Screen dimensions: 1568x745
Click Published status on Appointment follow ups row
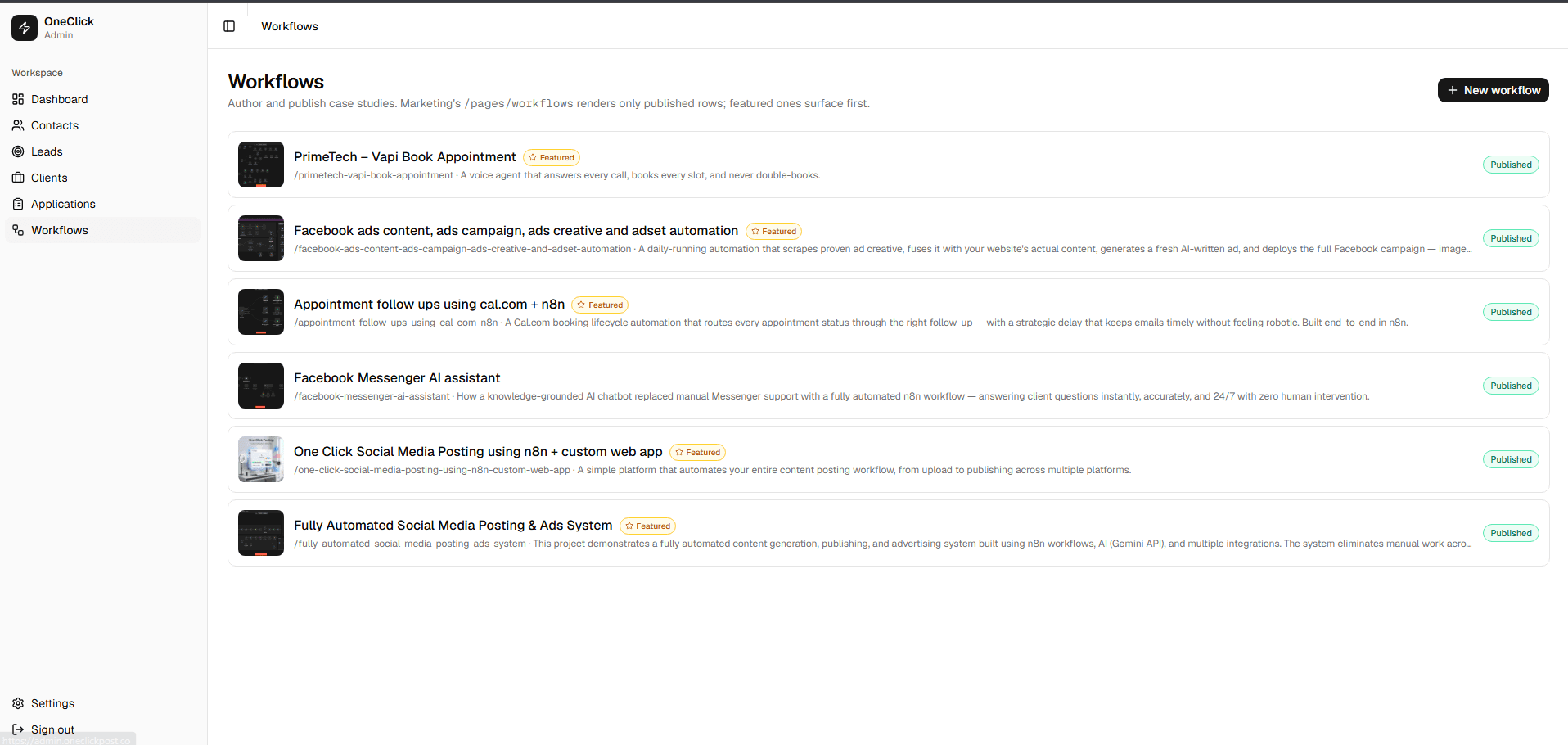pyautogui.click(x=1511, y=312)
